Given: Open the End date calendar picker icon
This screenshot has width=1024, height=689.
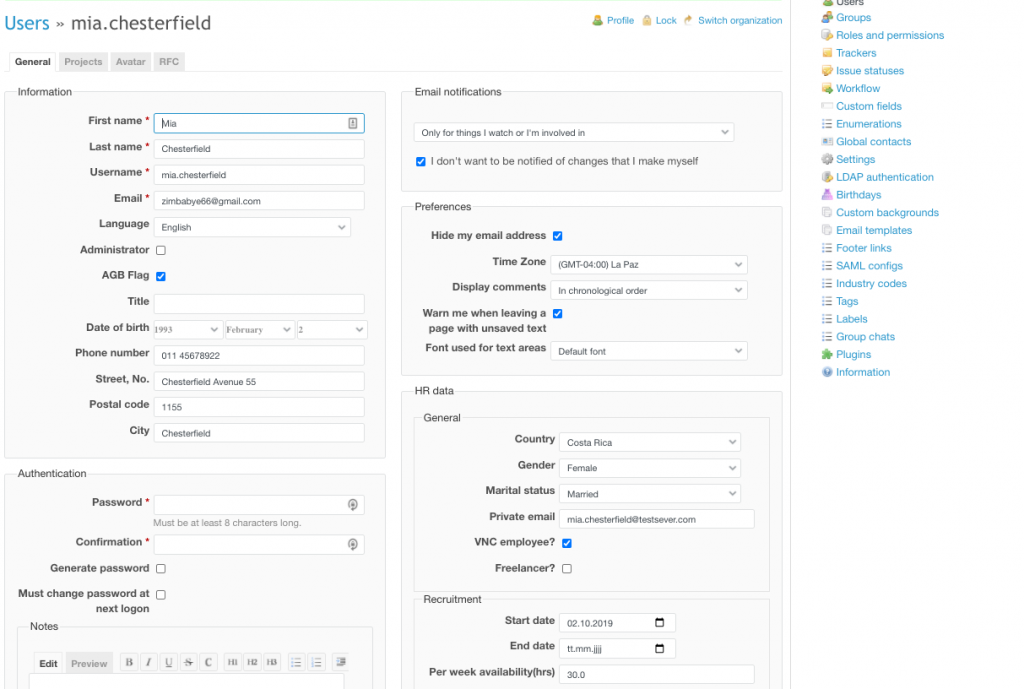Looking at the screenshot, I should pyautogui.click(x=660, y=649).
